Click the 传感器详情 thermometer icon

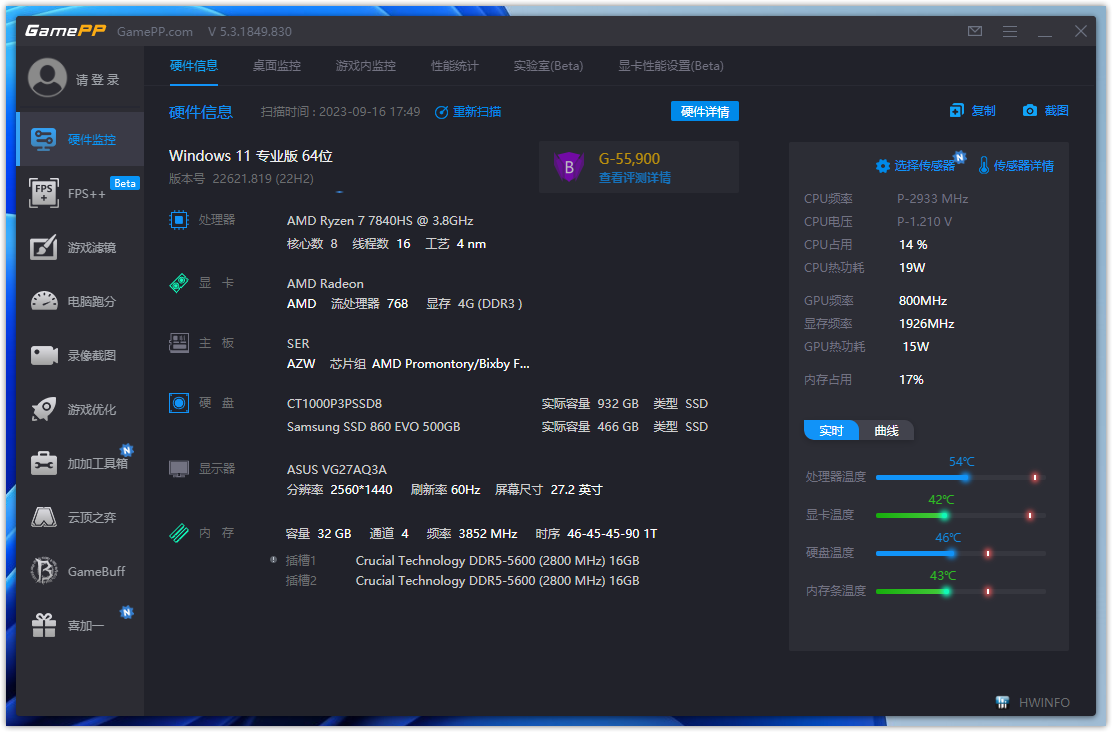(984, 165)
